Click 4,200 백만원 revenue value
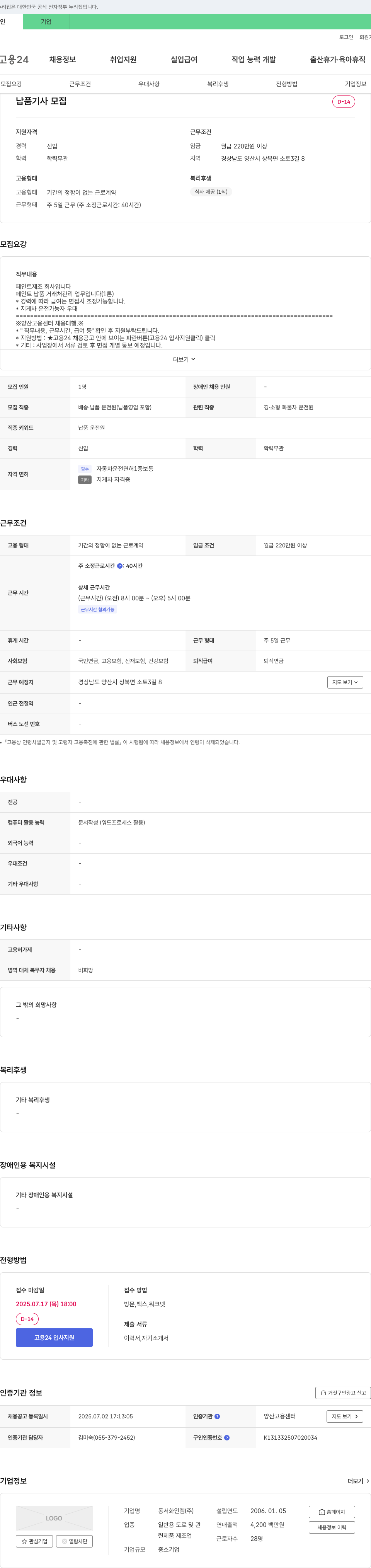 [267, 1525]
